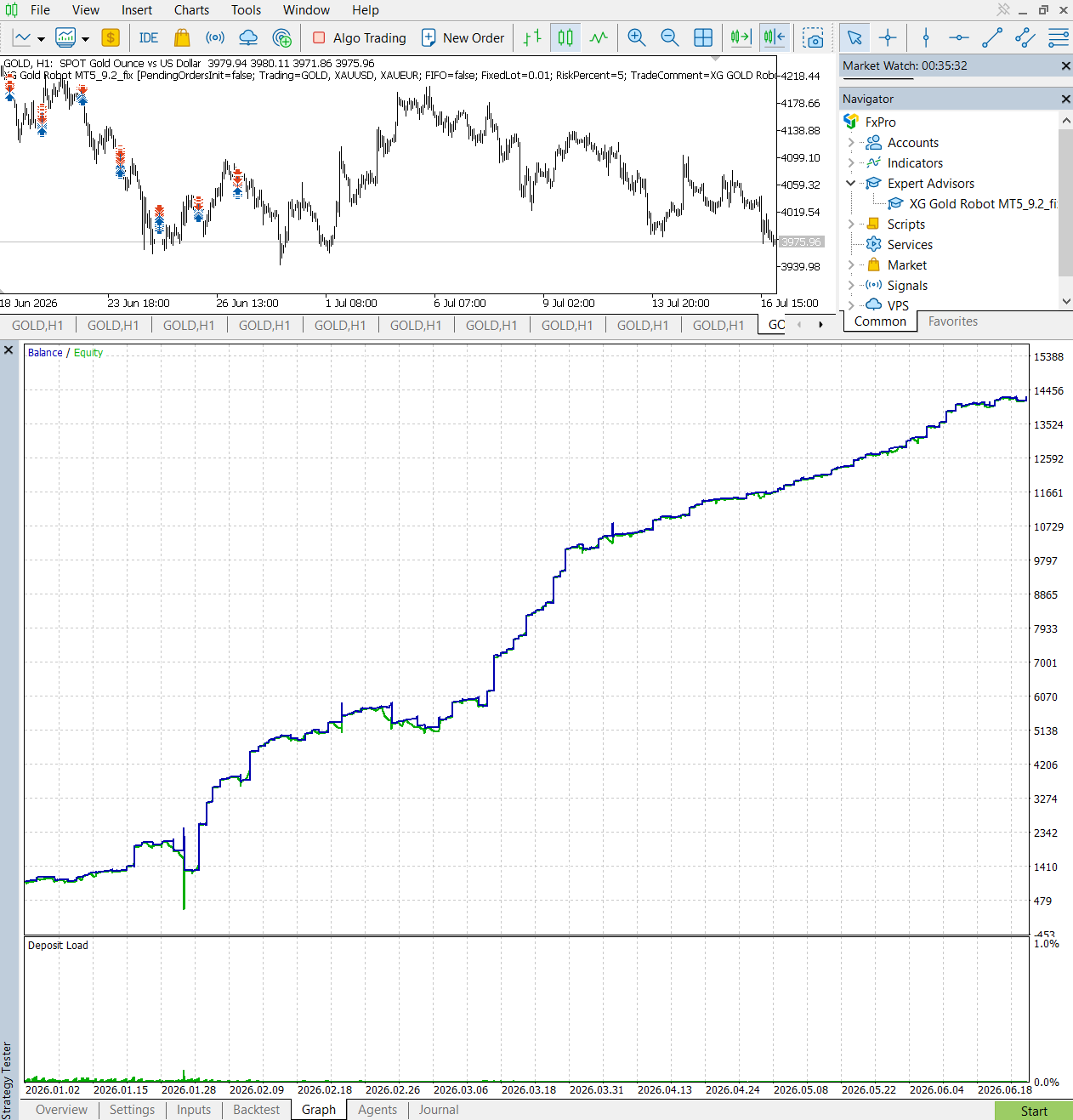Image resolution: width=1073 pixels, height=1120 pixels.
Task: Open the File menu
Action: (40, 10)
